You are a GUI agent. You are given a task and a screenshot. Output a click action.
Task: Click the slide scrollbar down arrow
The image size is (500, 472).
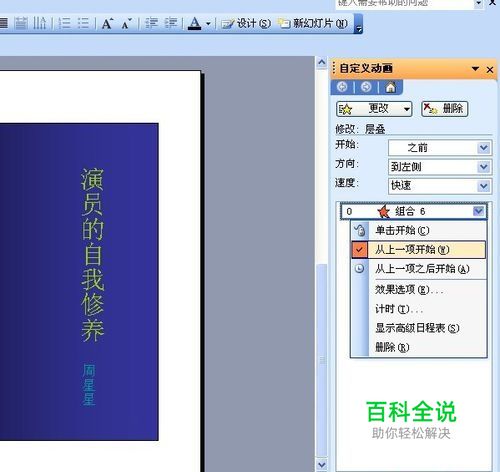(322, 464)
